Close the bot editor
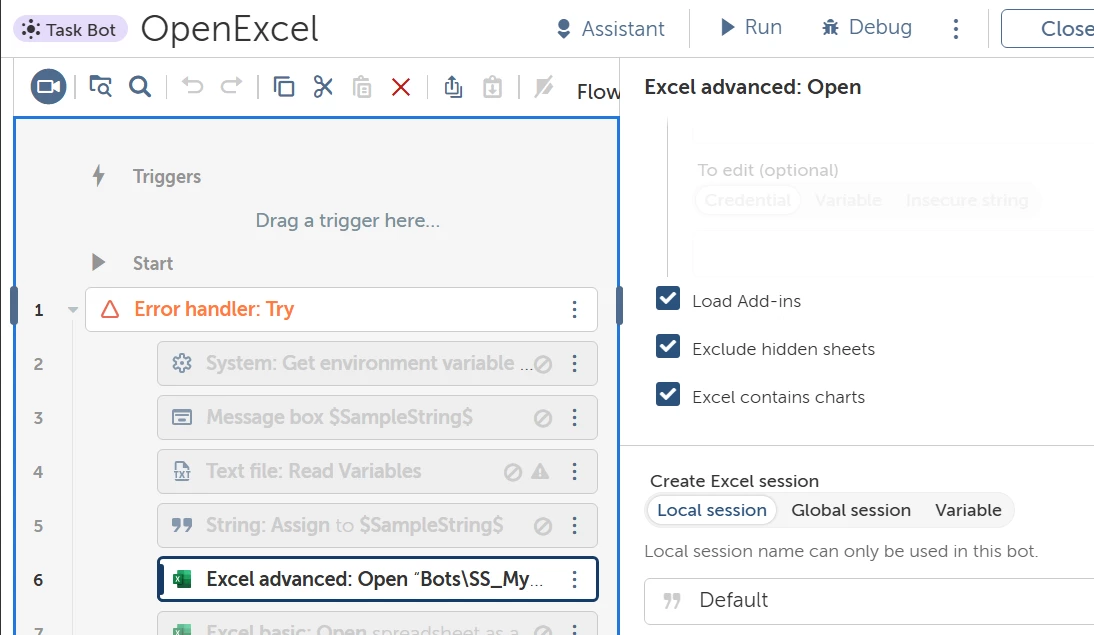1094x635 pixels. pos(1047,29)
